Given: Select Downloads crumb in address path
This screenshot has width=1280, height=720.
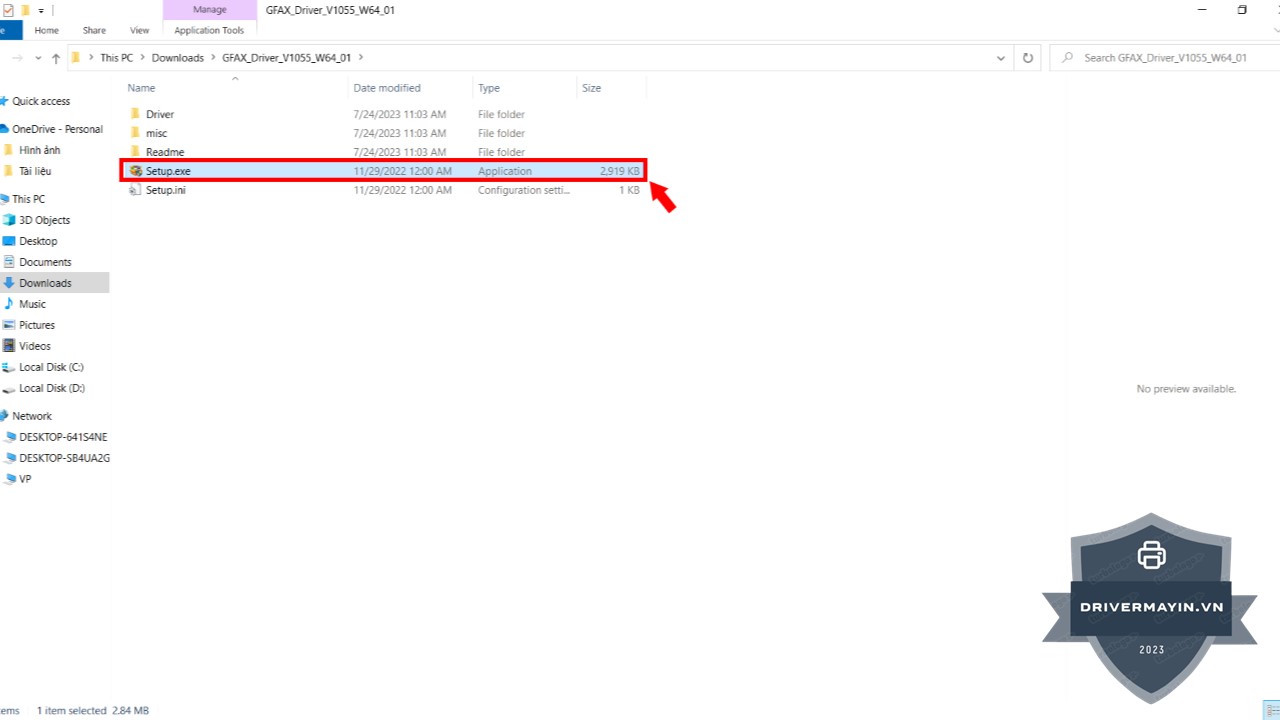Looking at the screenshot, I should click(177, 58).
